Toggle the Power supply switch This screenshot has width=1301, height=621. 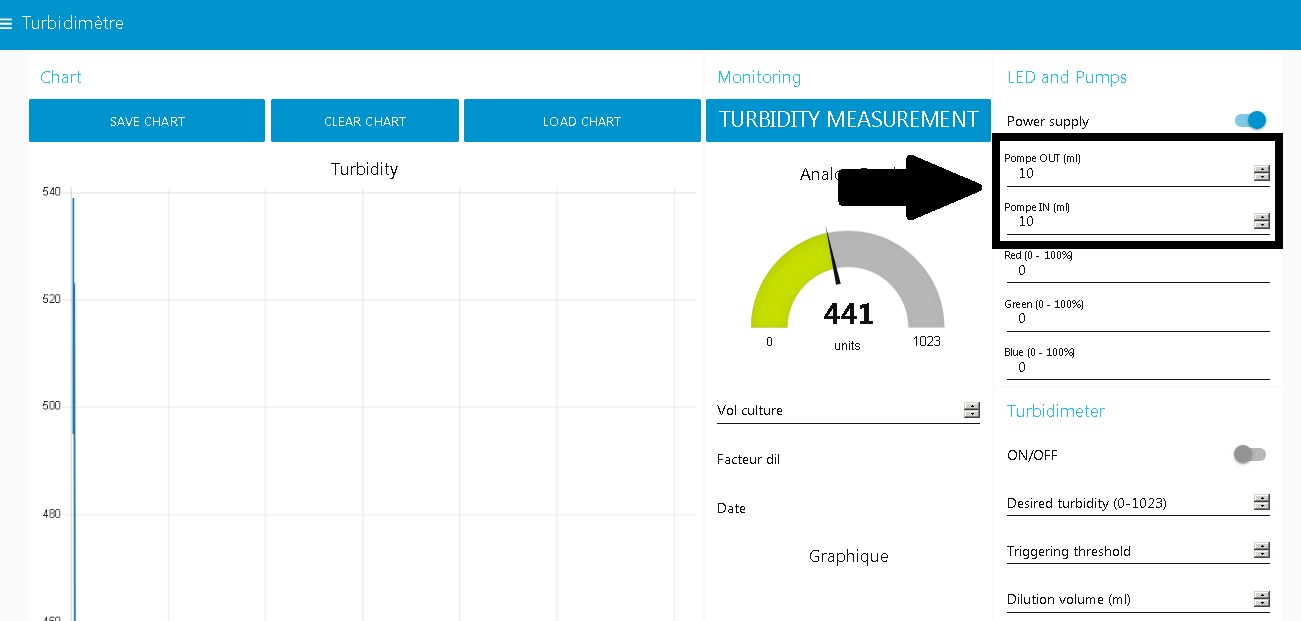1250,121
